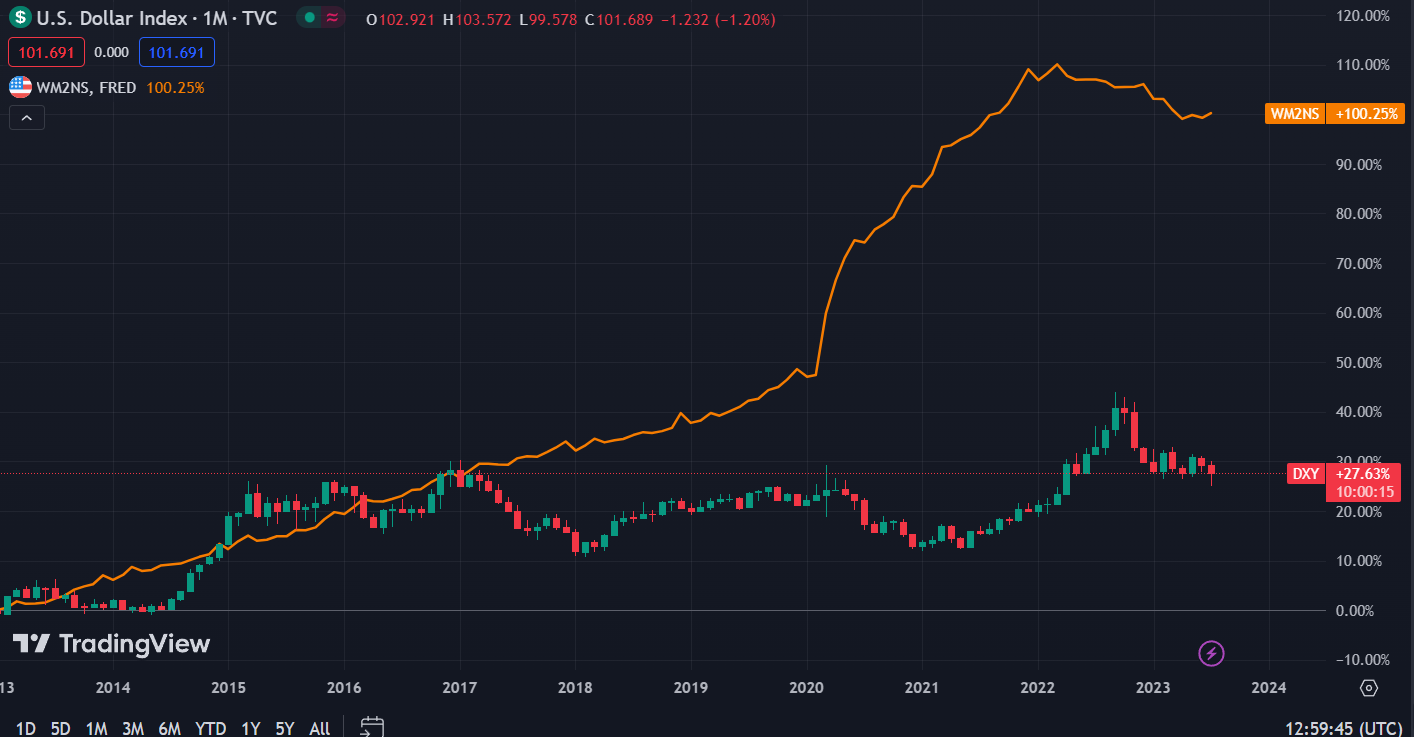Click the red DXY price scale label
The height and width of the screenshot is (737, 1414).
click(x=1306, y=474)
